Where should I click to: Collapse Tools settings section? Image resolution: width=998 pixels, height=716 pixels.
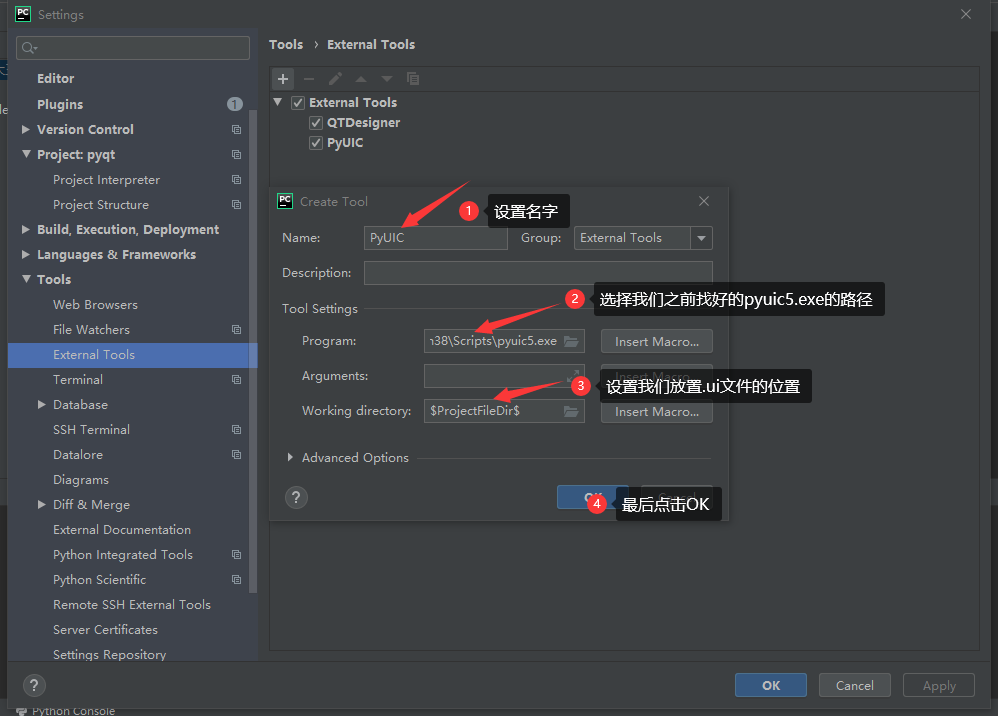(26, 279)
